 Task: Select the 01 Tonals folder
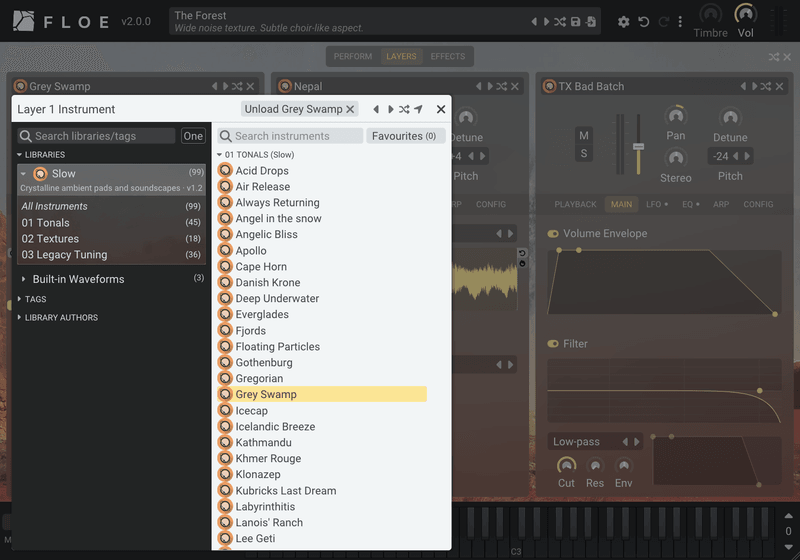[111, 223]
